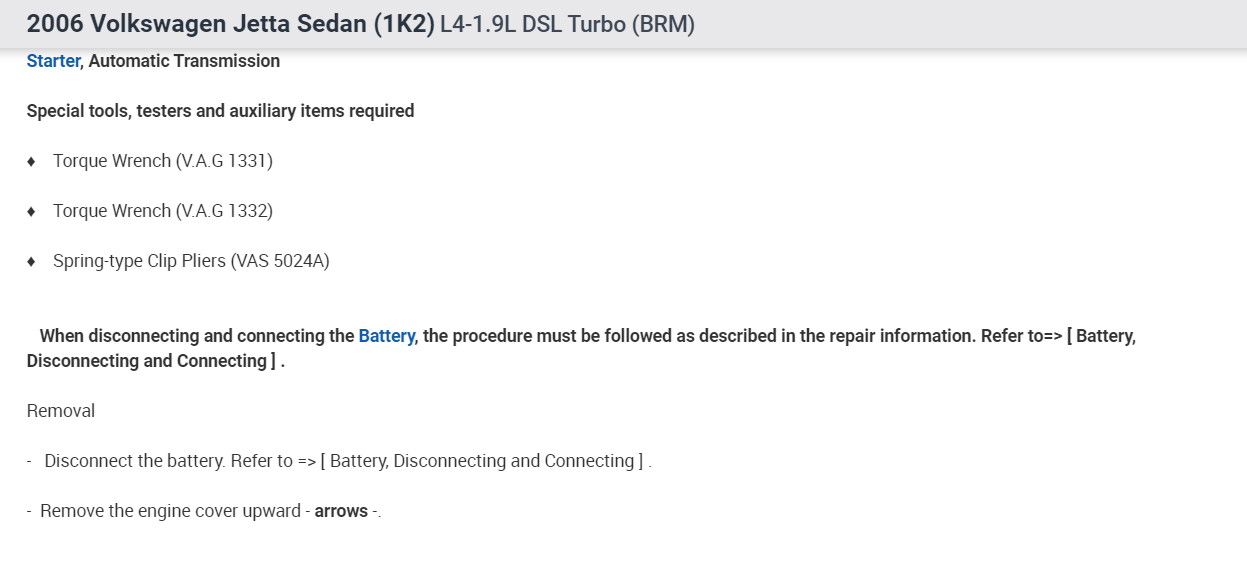Select the Torque Wrench (V.A.G 1331) entry

[x=163, y=161]
